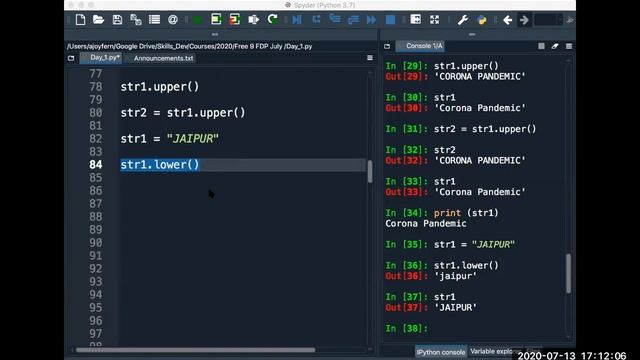Viewport: 640px width, 360px height.
Task: Open a file using the folder icon
Action: coord(98,20)
